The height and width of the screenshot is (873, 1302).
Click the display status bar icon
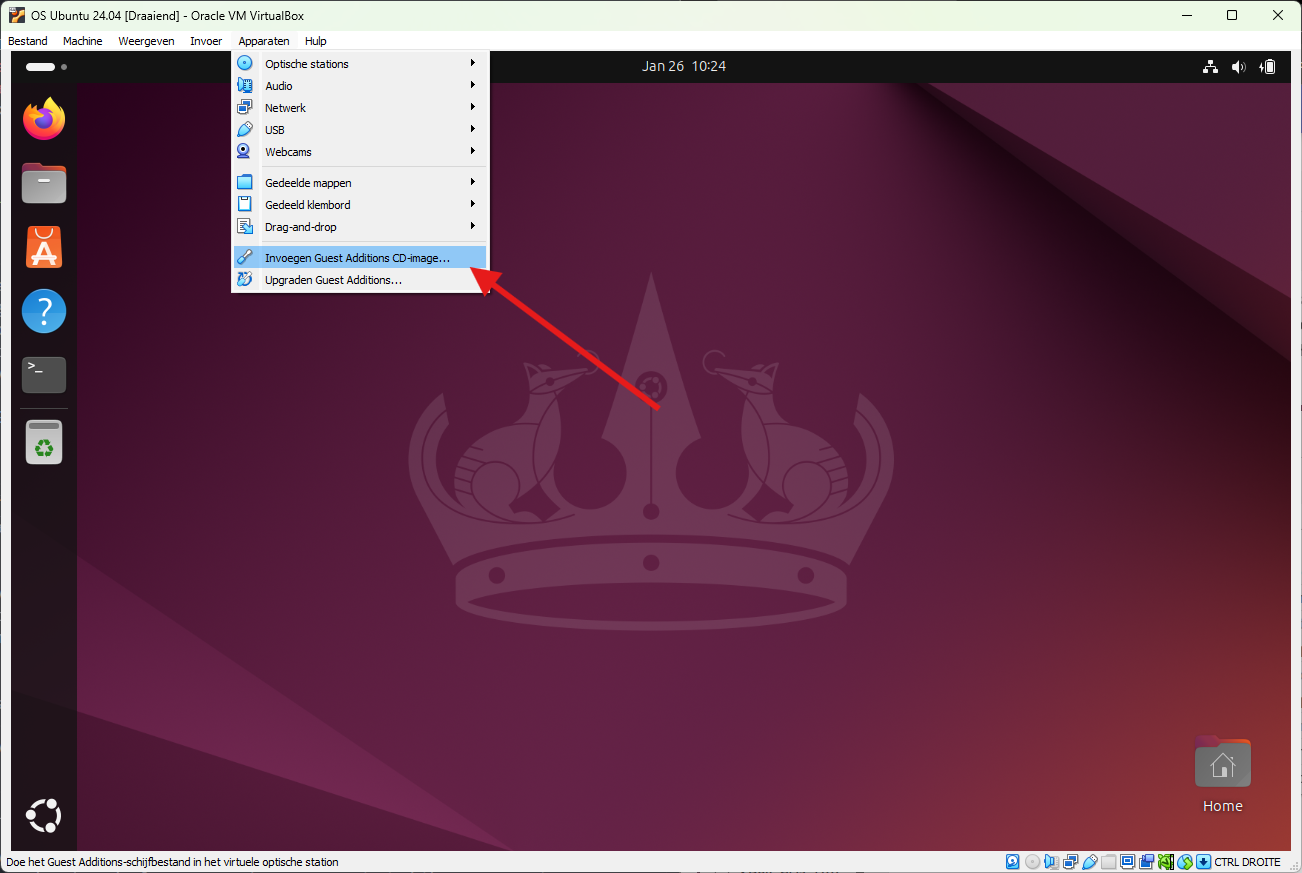coord(1127,861)
